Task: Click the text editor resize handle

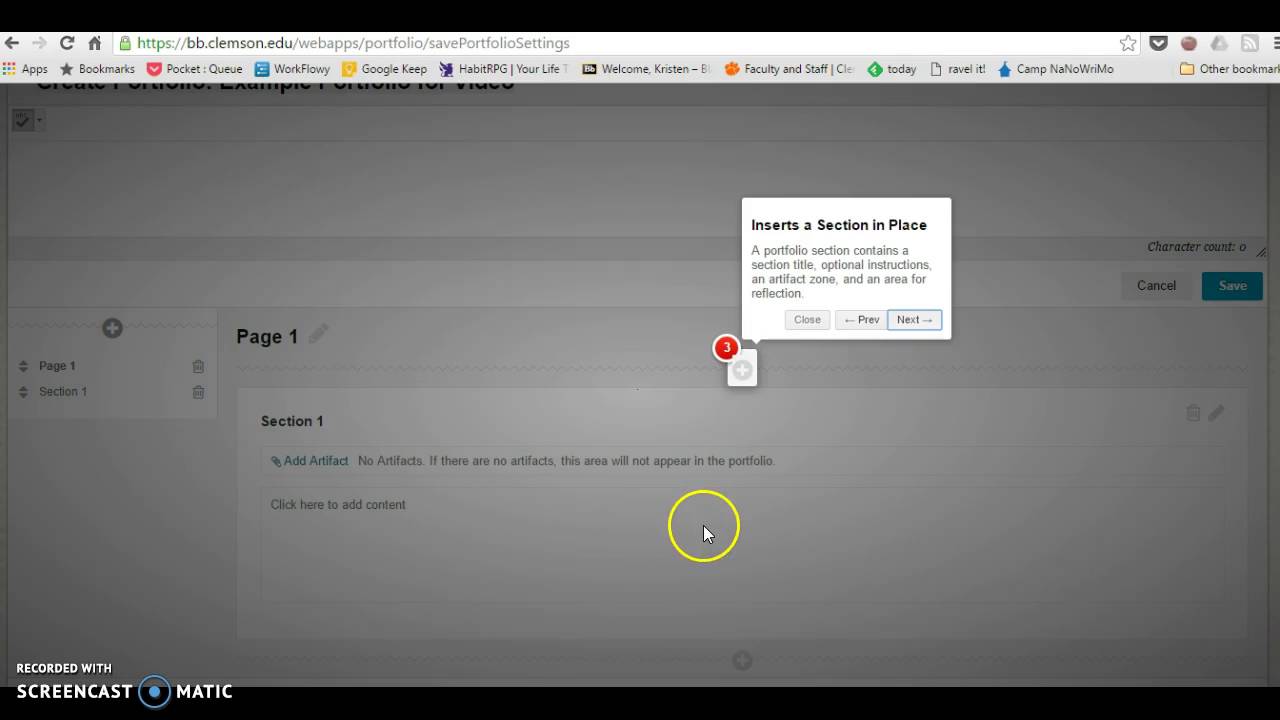Action: [1260, 251]
